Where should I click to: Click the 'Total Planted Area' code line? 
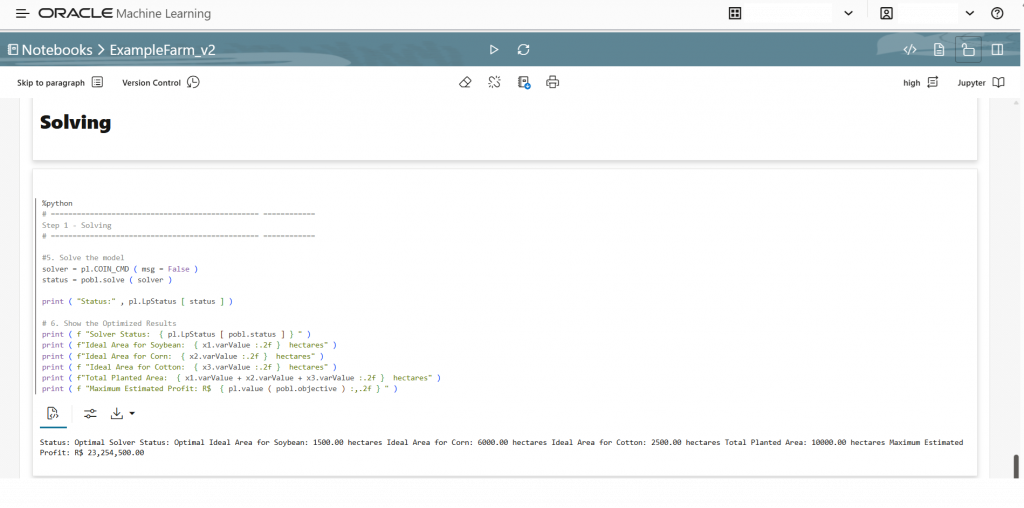241,378
